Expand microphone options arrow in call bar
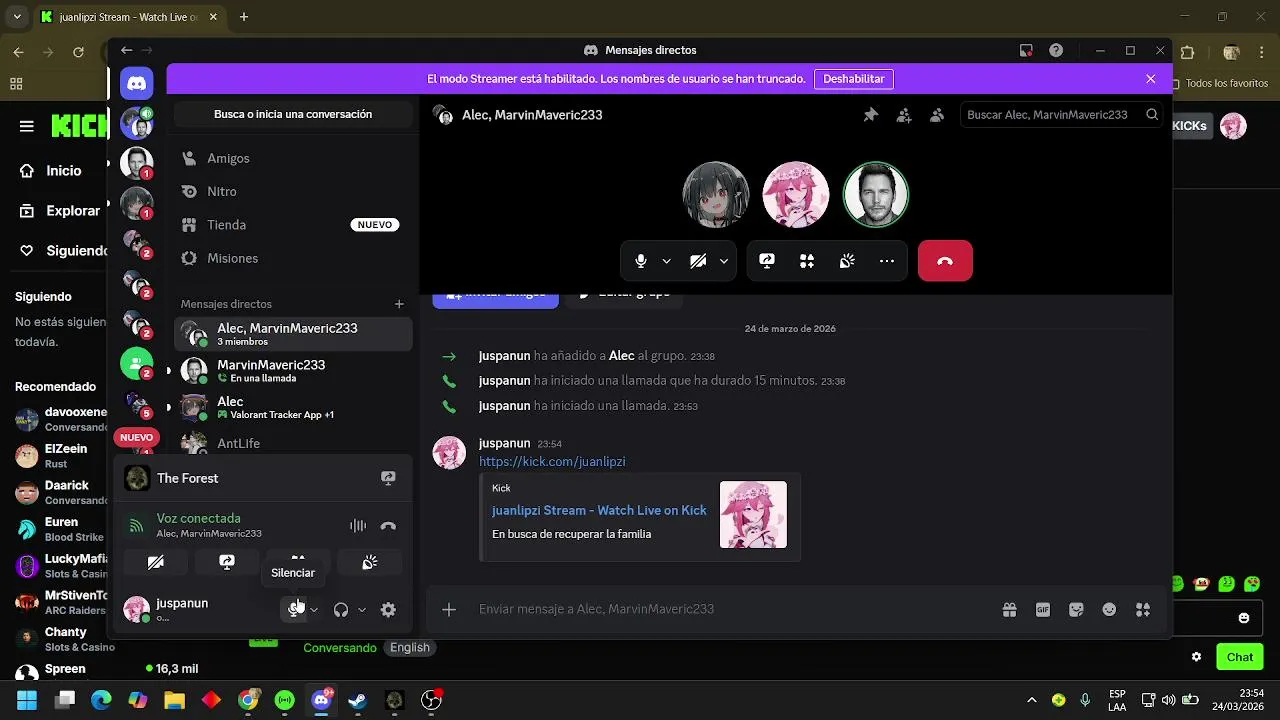The height and width of the screenshot is (720, 1280). point(666,261)
